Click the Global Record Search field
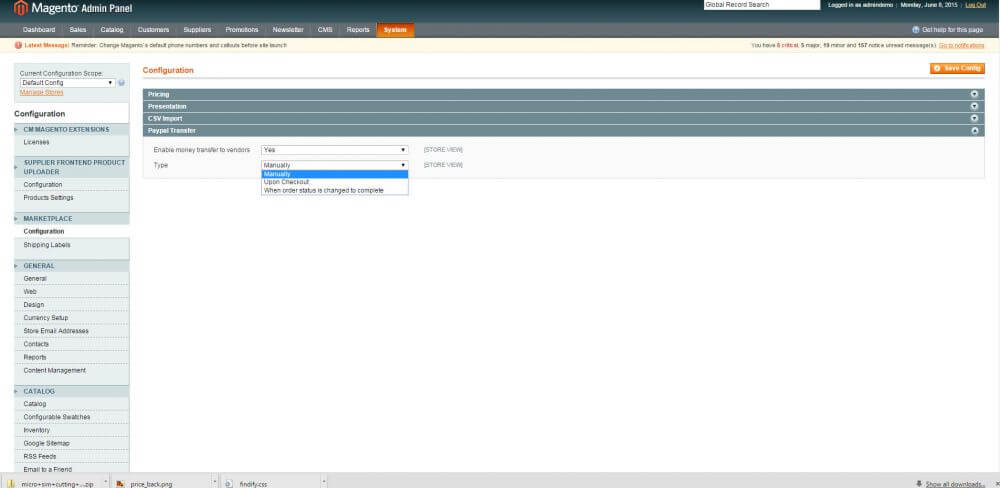This screenshot has height=488, width=1000. (761, 5)
